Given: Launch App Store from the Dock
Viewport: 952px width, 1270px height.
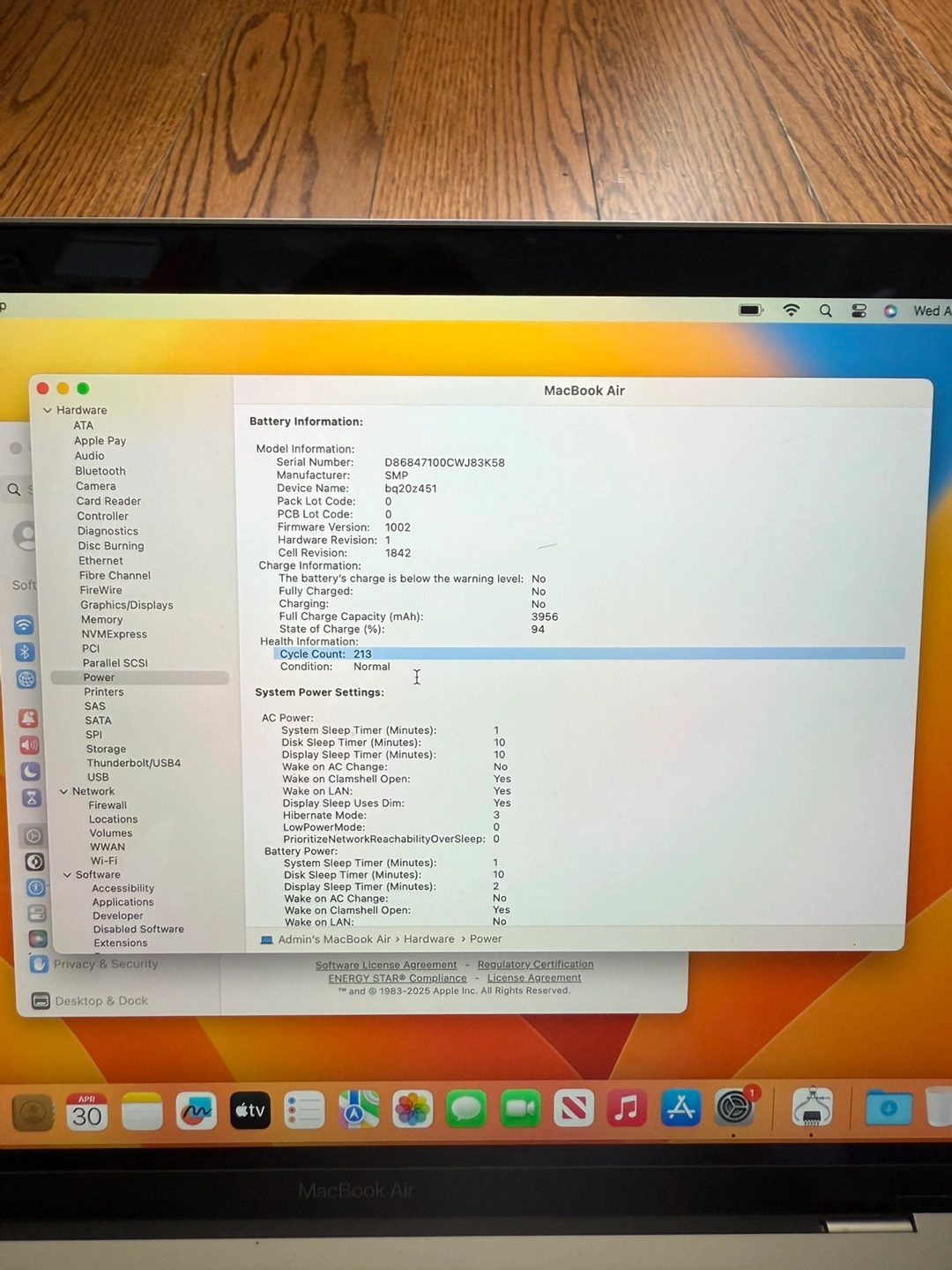Looking at the screenshot, I should 681,1108.
